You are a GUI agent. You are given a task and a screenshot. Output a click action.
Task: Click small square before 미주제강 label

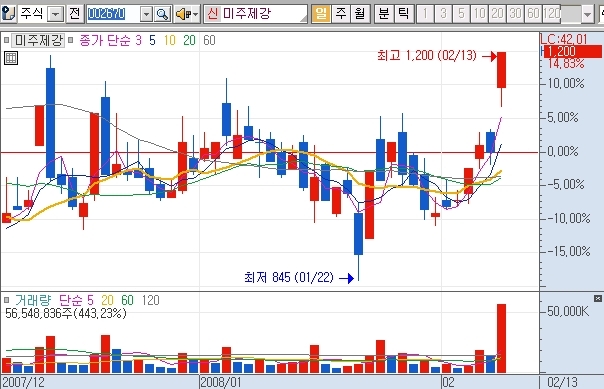coord(6,40)
